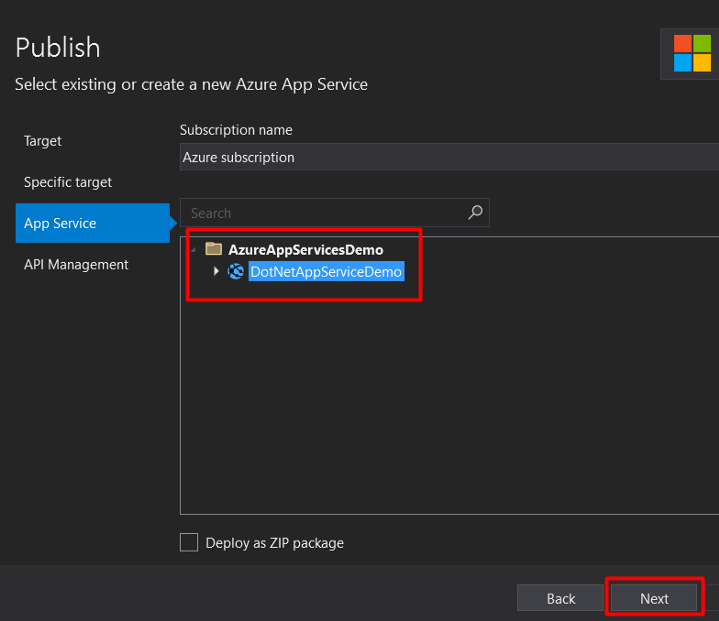Click the 'Deploy as ZIP package' label text

point(274,543)
